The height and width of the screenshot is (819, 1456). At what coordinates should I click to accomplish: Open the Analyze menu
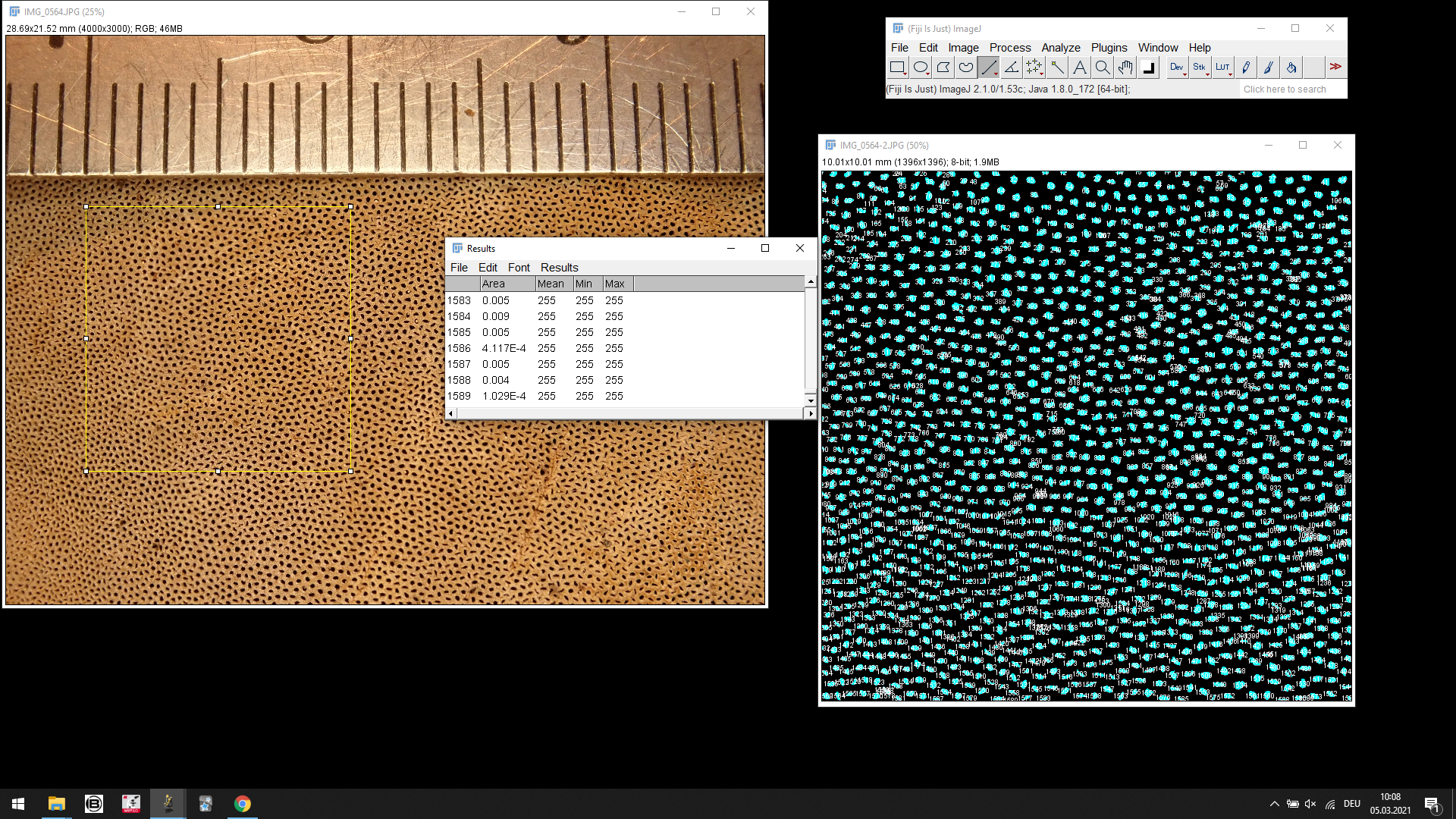point(1060,48)
